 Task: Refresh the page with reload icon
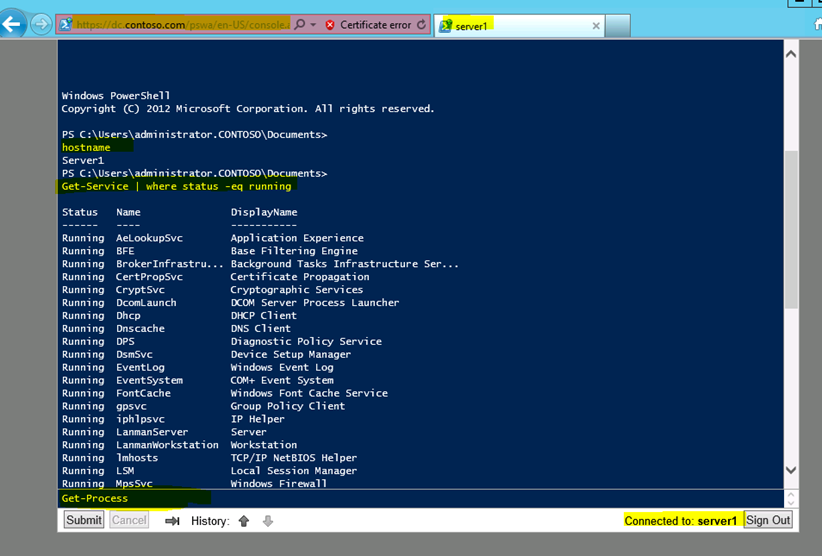point(421,25)
